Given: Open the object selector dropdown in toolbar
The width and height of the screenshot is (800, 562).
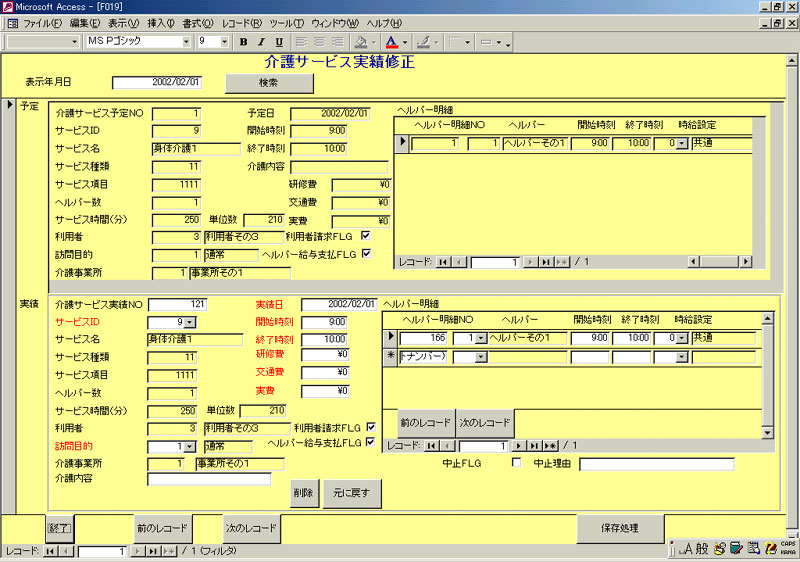Looking at the screenshot, I should [75, 42].
